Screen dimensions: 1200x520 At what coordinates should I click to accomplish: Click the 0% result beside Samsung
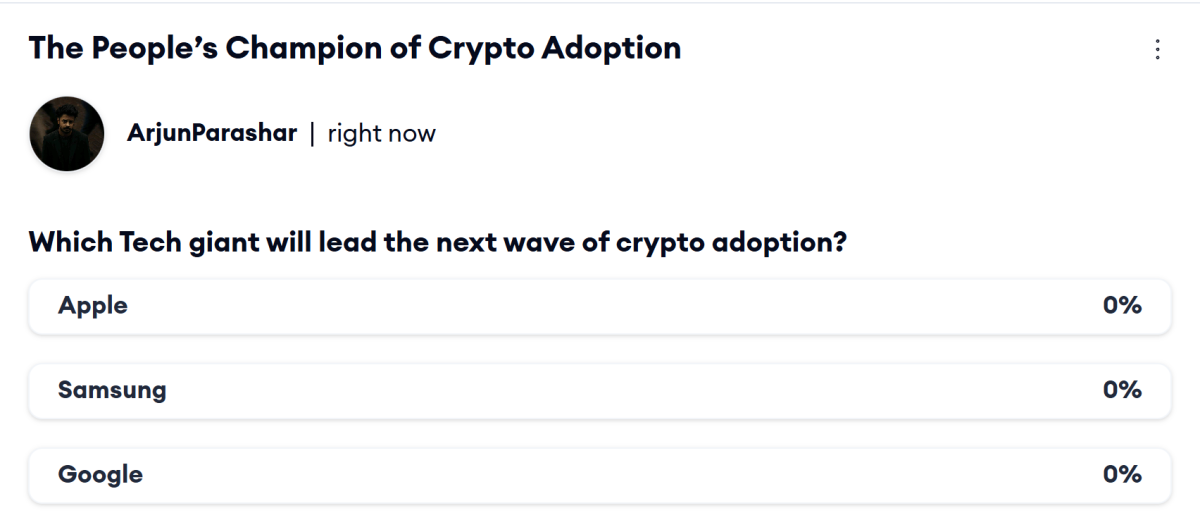tap(1122, 390)
